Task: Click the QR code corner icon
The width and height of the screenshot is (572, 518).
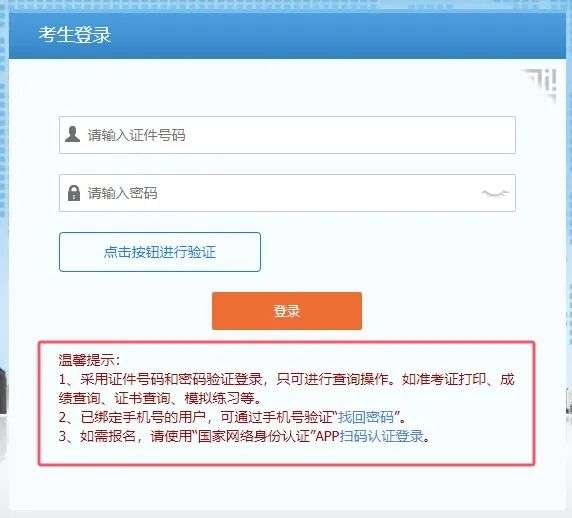Action: coord(539,85)
